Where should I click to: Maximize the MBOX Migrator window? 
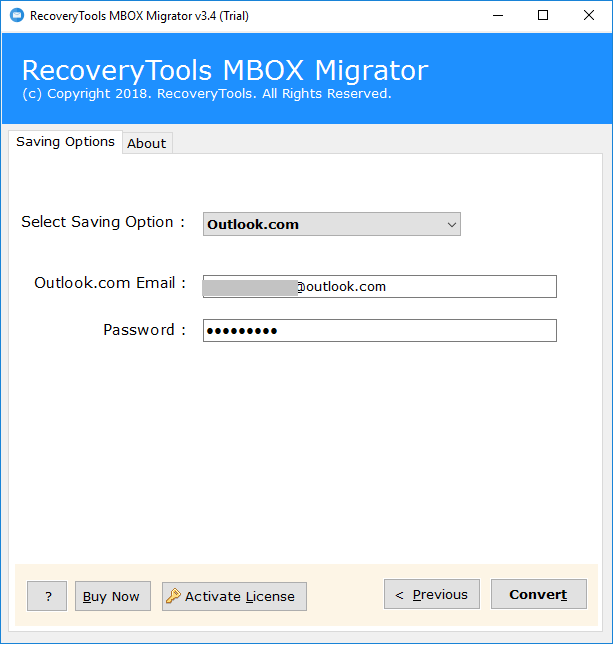coord(543,16)
